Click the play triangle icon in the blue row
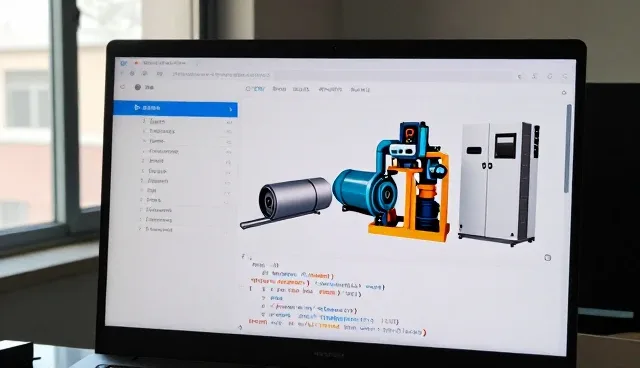This screenshot has width=640, height=368. coord(137,107)
